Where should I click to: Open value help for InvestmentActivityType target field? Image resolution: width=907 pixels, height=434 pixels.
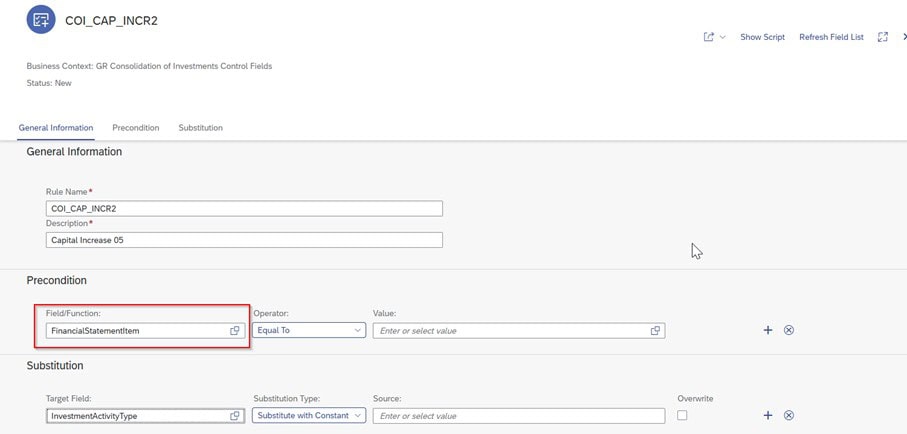click(235, 416)
